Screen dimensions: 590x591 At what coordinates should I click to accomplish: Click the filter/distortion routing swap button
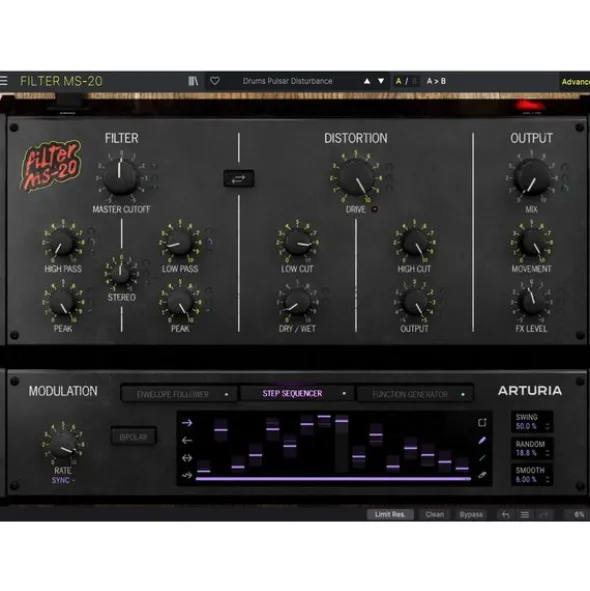click(239, 179)
